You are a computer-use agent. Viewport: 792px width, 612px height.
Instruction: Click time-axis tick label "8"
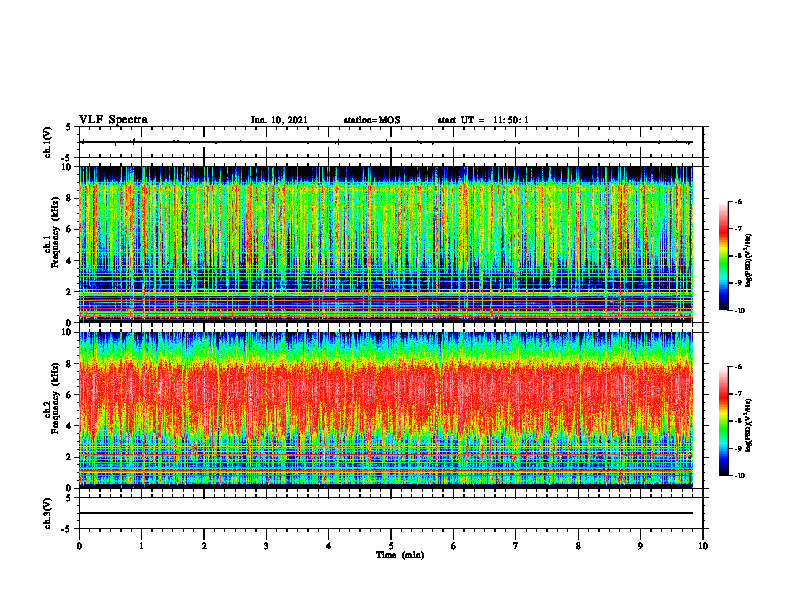(x=578, y=546)
